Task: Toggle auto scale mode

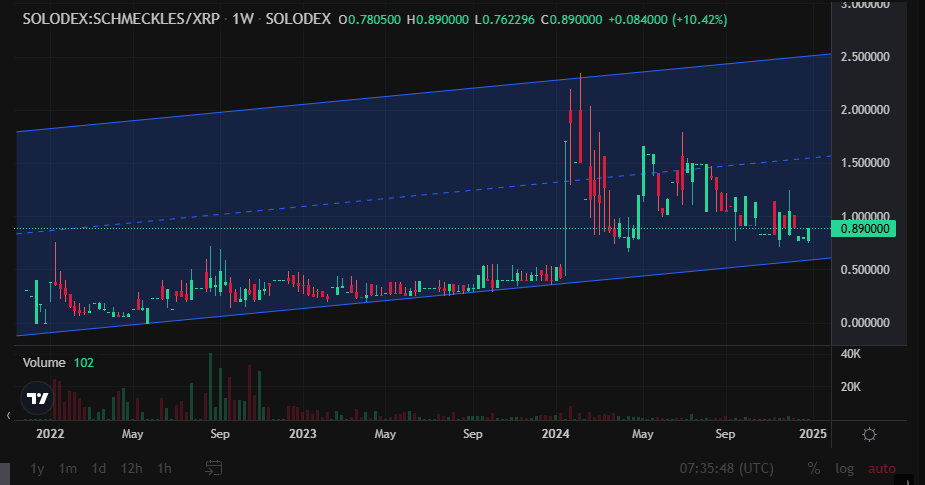Action: click(881, 468)
